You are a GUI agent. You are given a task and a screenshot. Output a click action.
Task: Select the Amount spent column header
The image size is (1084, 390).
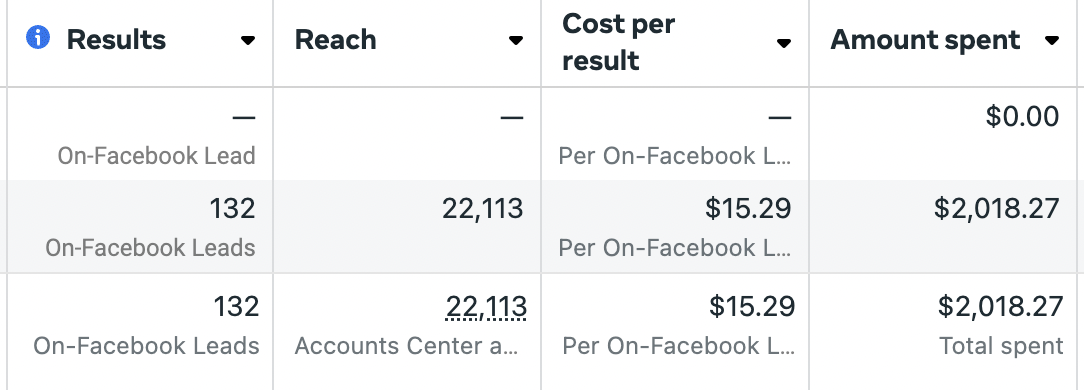(x=925, y=39)
